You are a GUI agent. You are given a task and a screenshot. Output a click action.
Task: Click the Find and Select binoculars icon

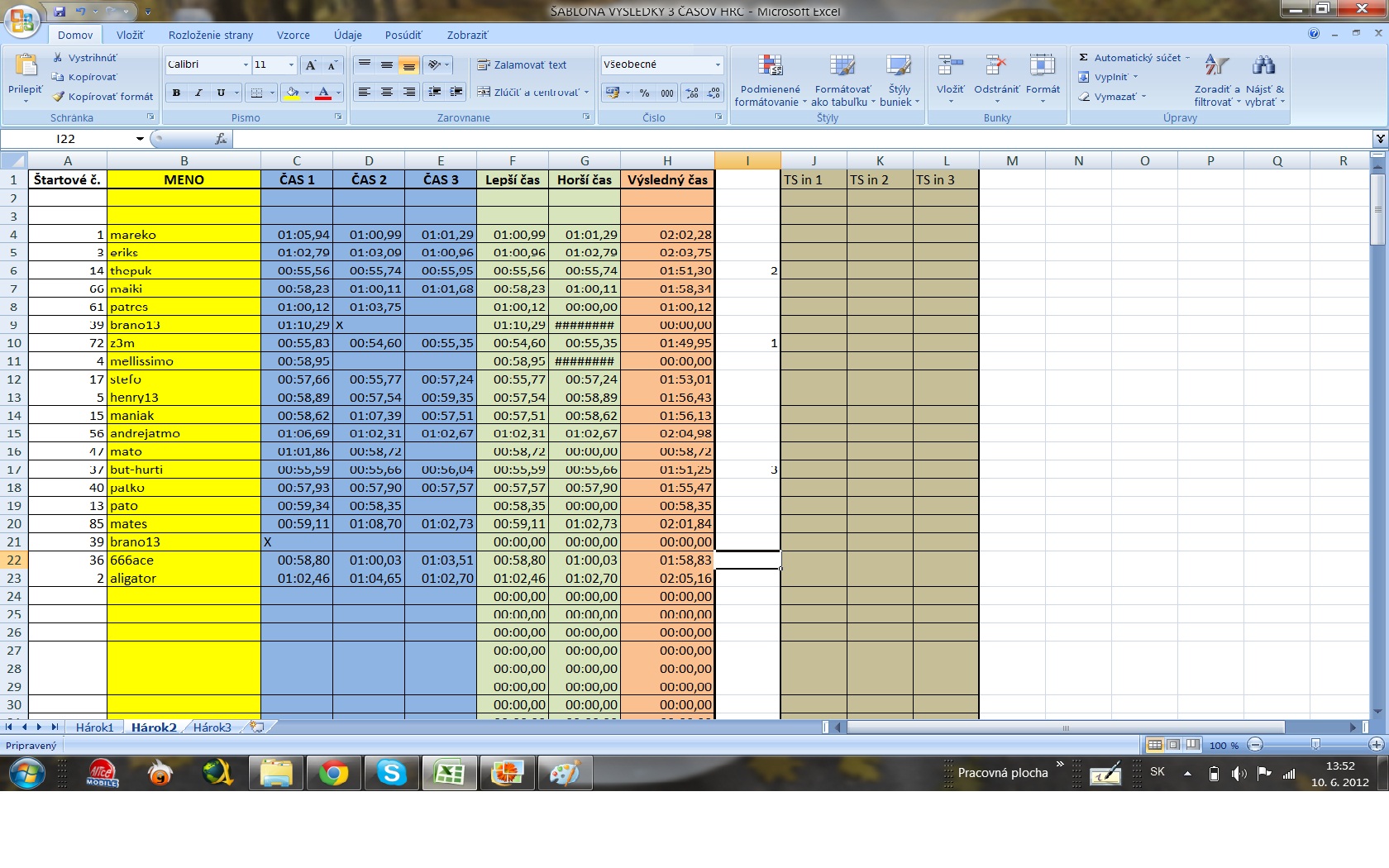click(1263, 66)
